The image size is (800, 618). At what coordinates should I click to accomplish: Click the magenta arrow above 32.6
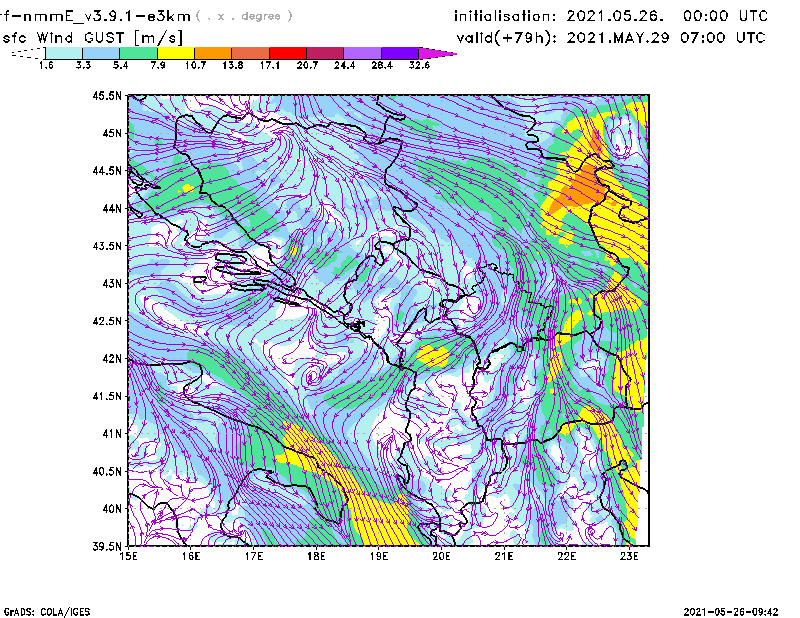pos(437,53)
